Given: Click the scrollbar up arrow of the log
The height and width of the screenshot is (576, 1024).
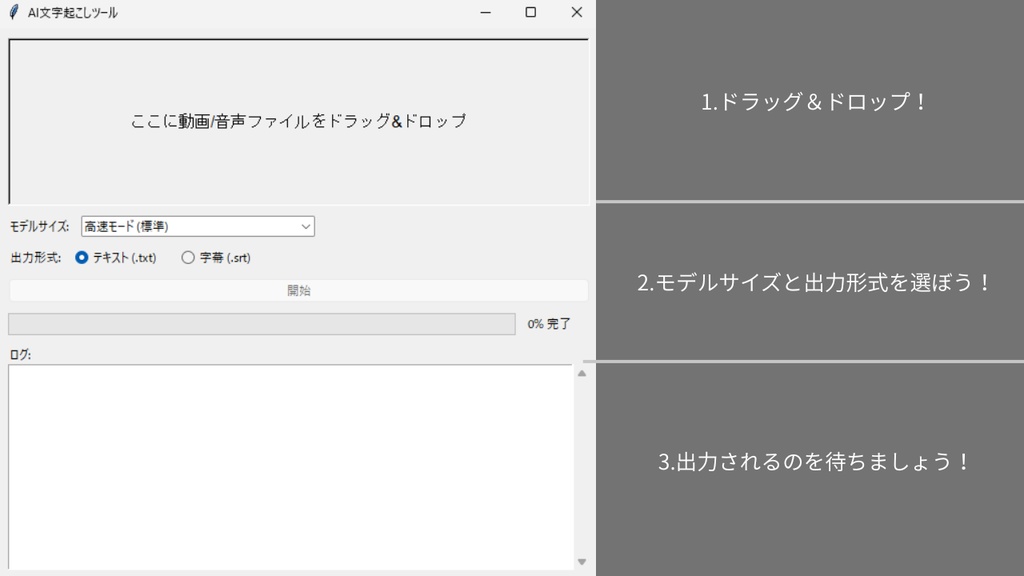Looking at the screenshot, I should tap(581, 371).
